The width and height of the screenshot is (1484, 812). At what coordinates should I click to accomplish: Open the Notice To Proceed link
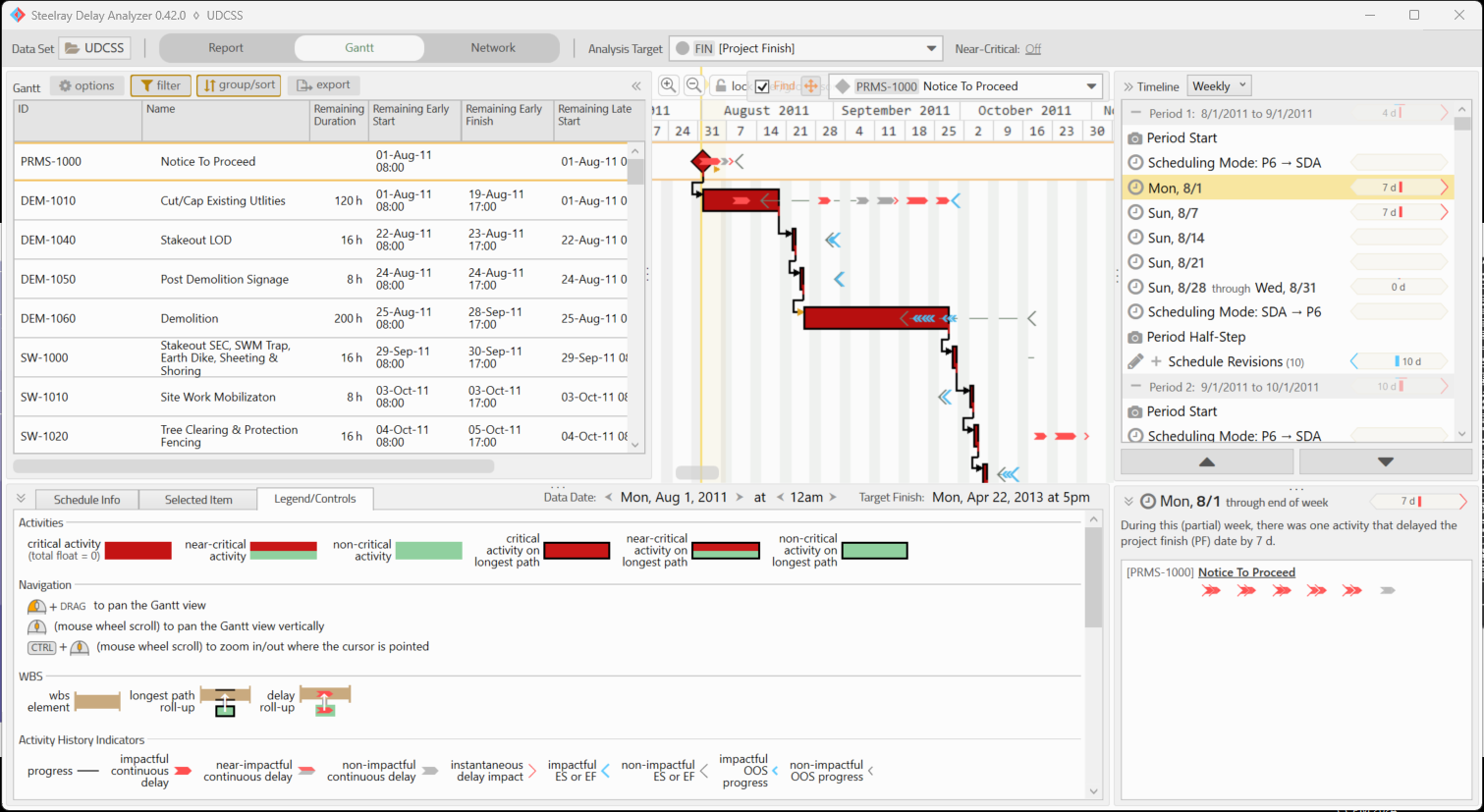coord(1246,572)
